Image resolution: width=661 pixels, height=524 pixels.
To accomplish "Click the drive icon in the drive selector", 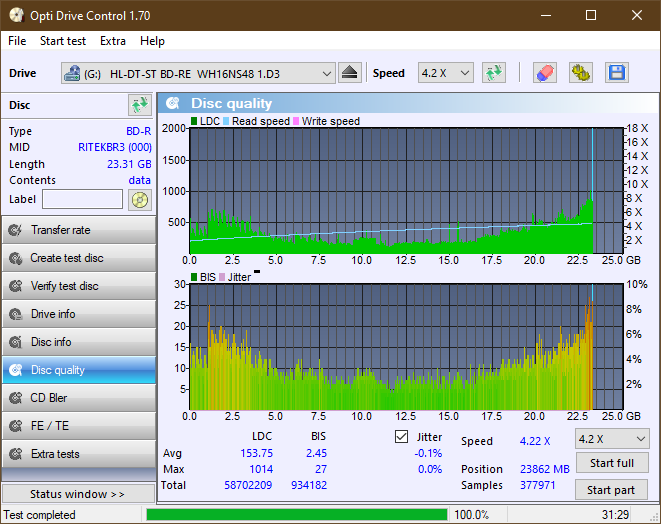I will tap(72, 73).
